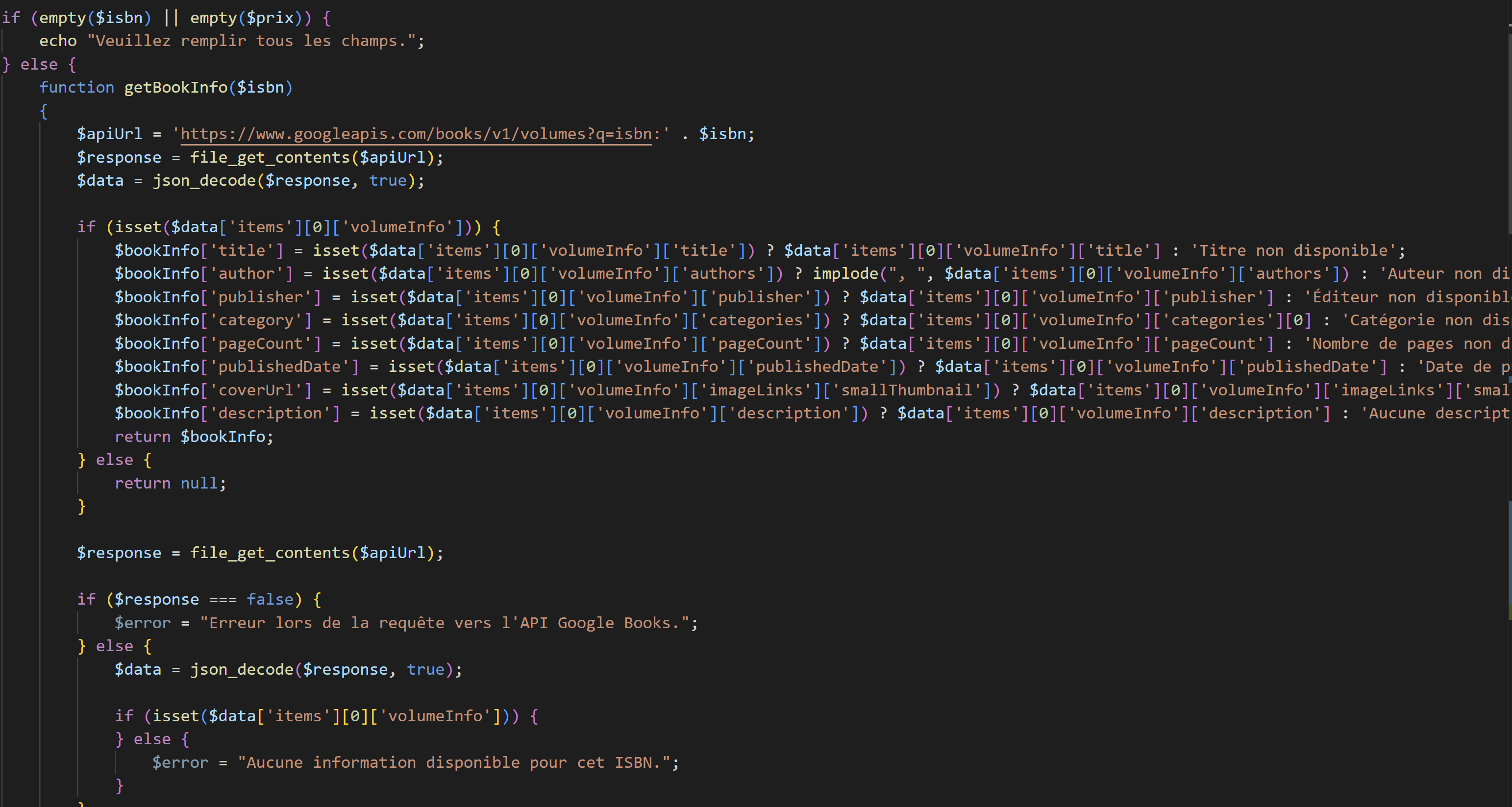This screenshot has width=1512, height=807.
Task: Click $apiUrl in its assignment line
Action: [110, 134]
